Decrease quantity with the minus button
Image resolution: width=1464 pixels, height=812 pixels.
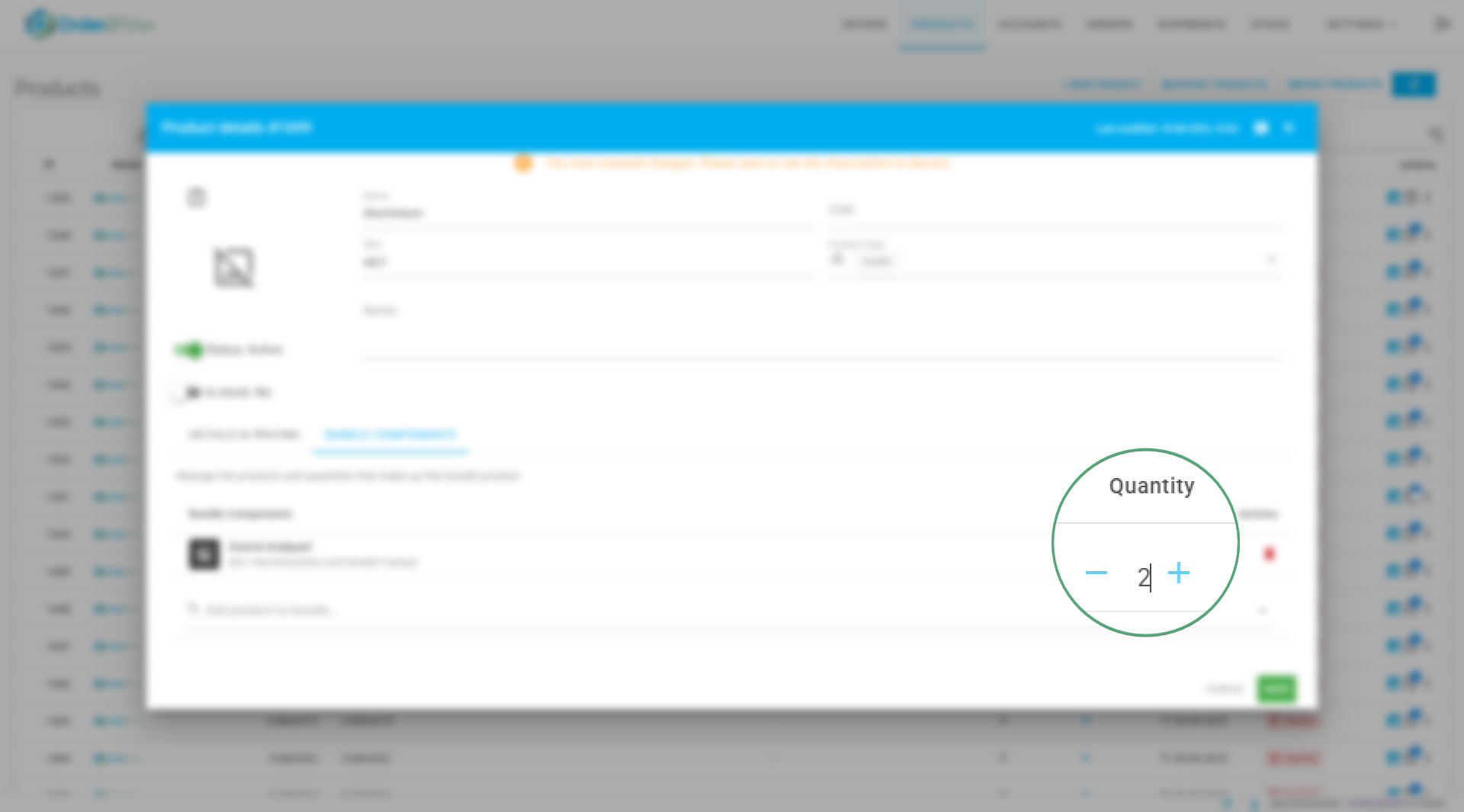[x=1096, y=573]
